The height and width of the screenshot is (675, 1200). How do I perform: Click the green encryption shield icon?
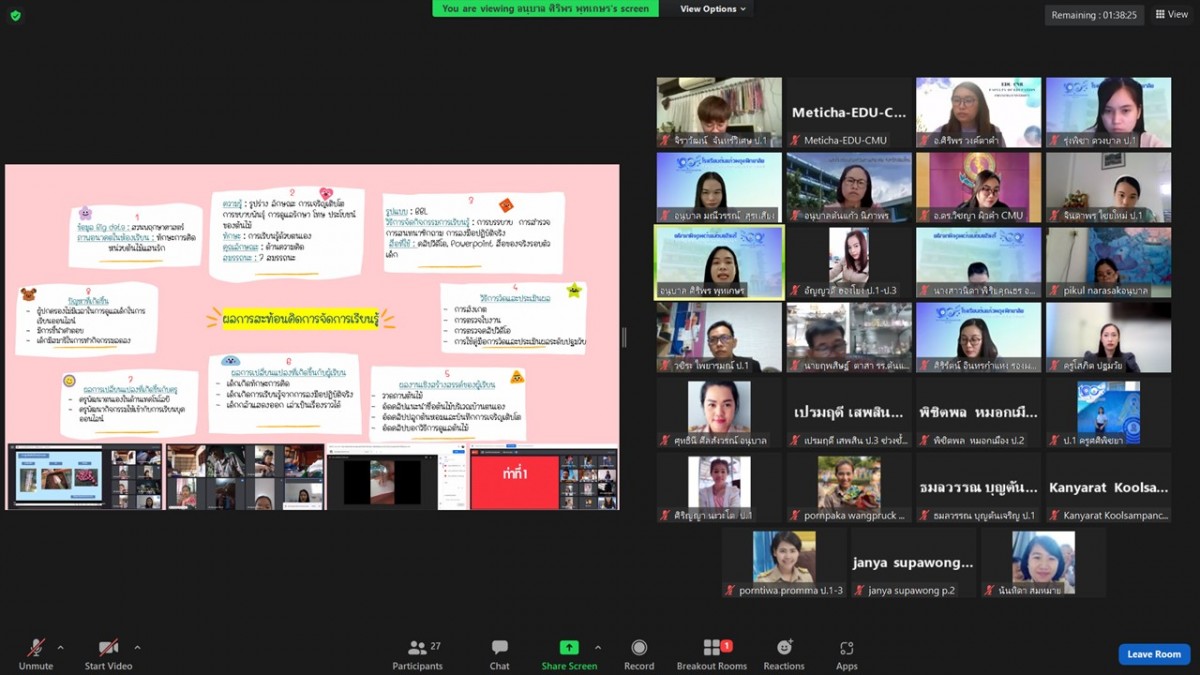point(15,15)
